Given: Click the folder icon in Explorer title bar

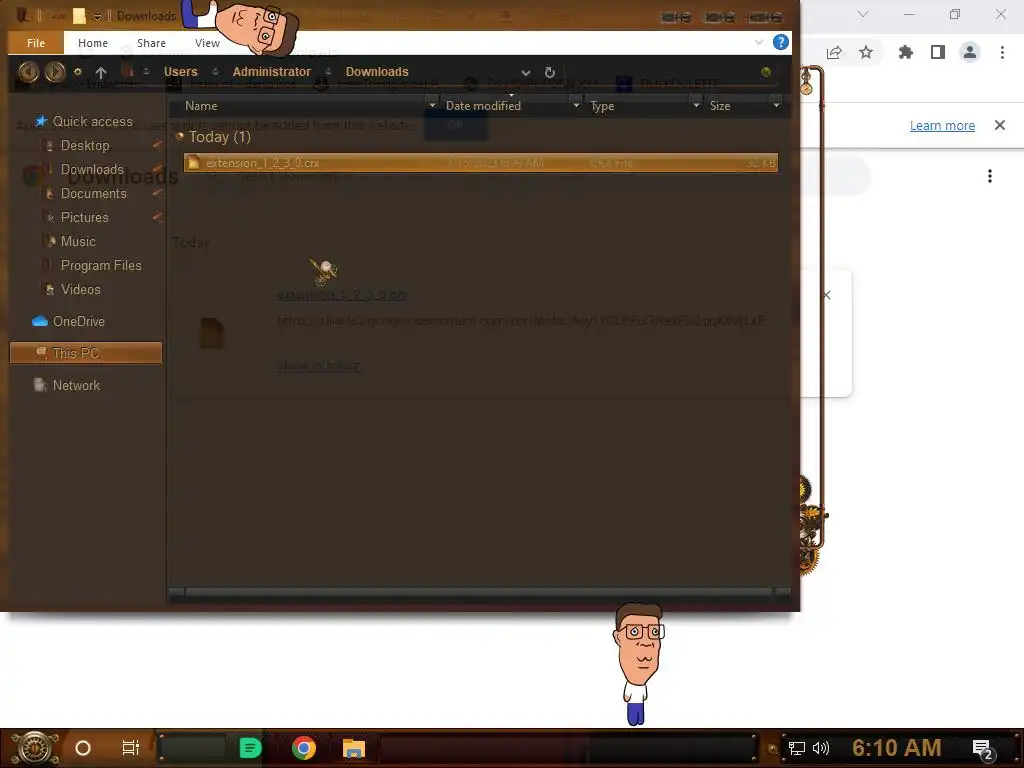Looking at the screenshot, I should [x=79, y=16].
